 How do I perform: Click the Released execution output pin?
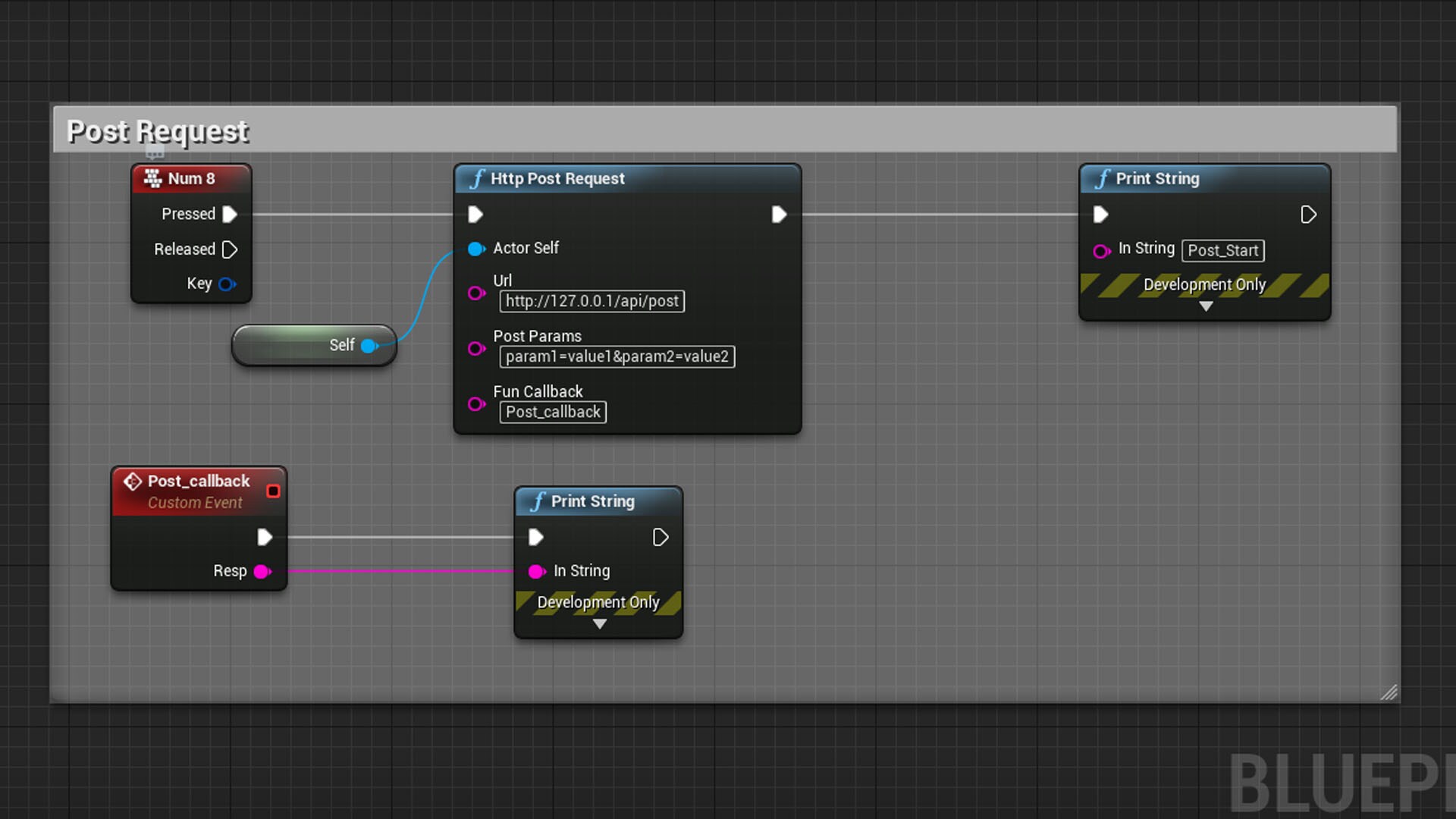[x=230, y=249]
